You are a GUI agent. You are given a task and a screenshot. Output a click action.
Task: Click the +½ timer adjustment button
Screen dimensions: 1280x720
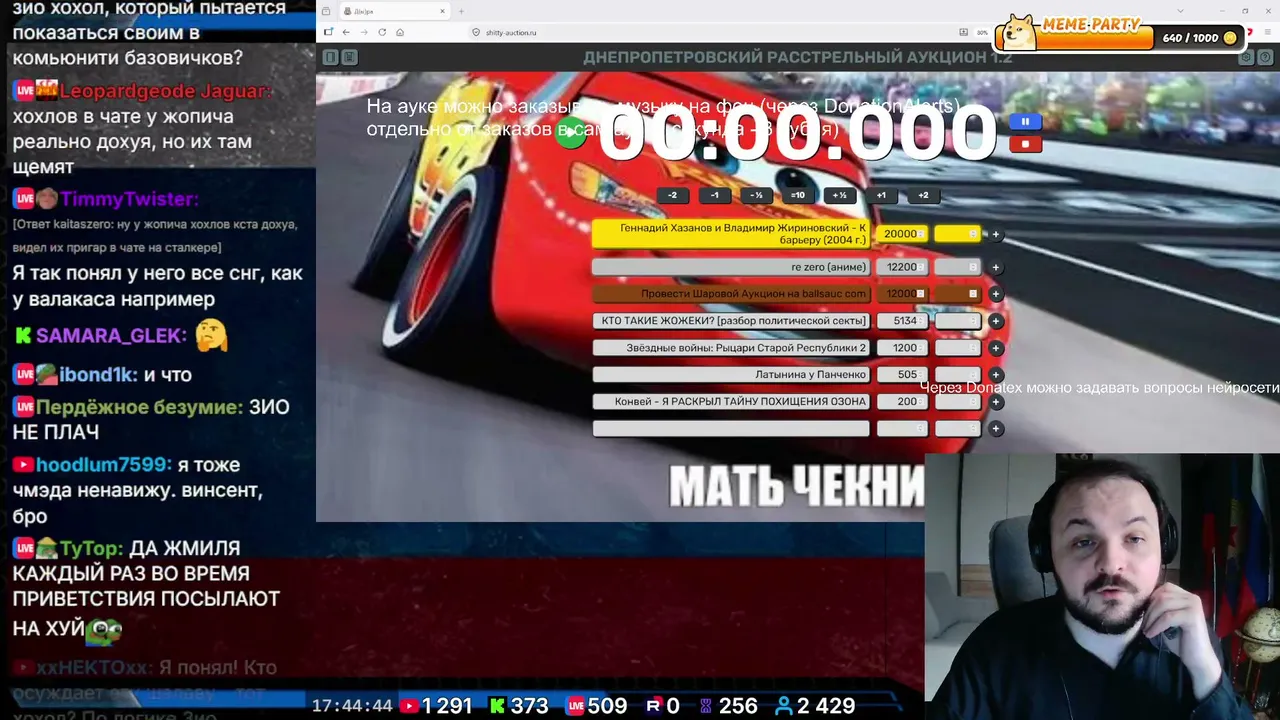click(839, 196)
